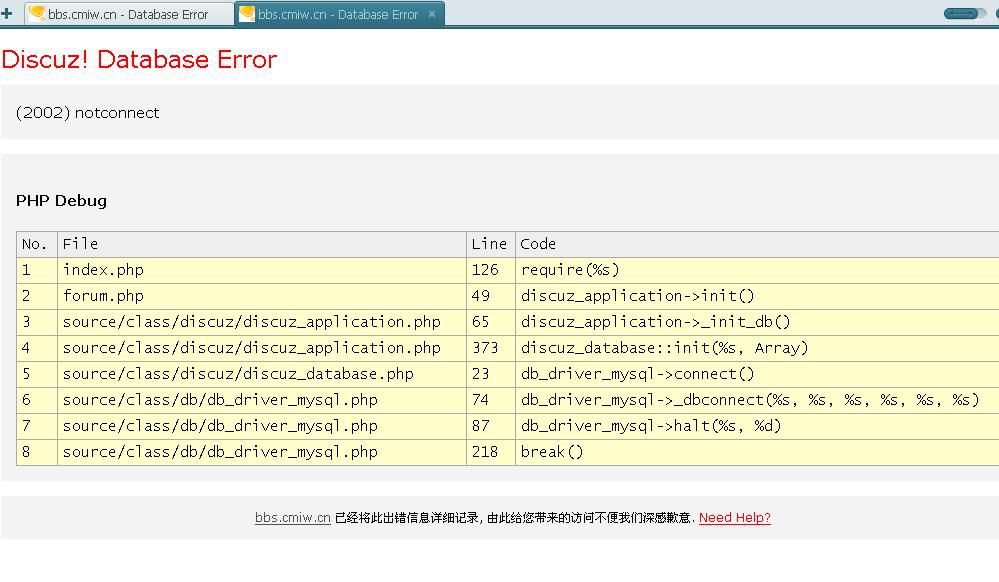Click db_driver_mysql.php file cell in row 6
This screenshot has width=999, height=582.
pyautogui.click(x=262, y=400)
